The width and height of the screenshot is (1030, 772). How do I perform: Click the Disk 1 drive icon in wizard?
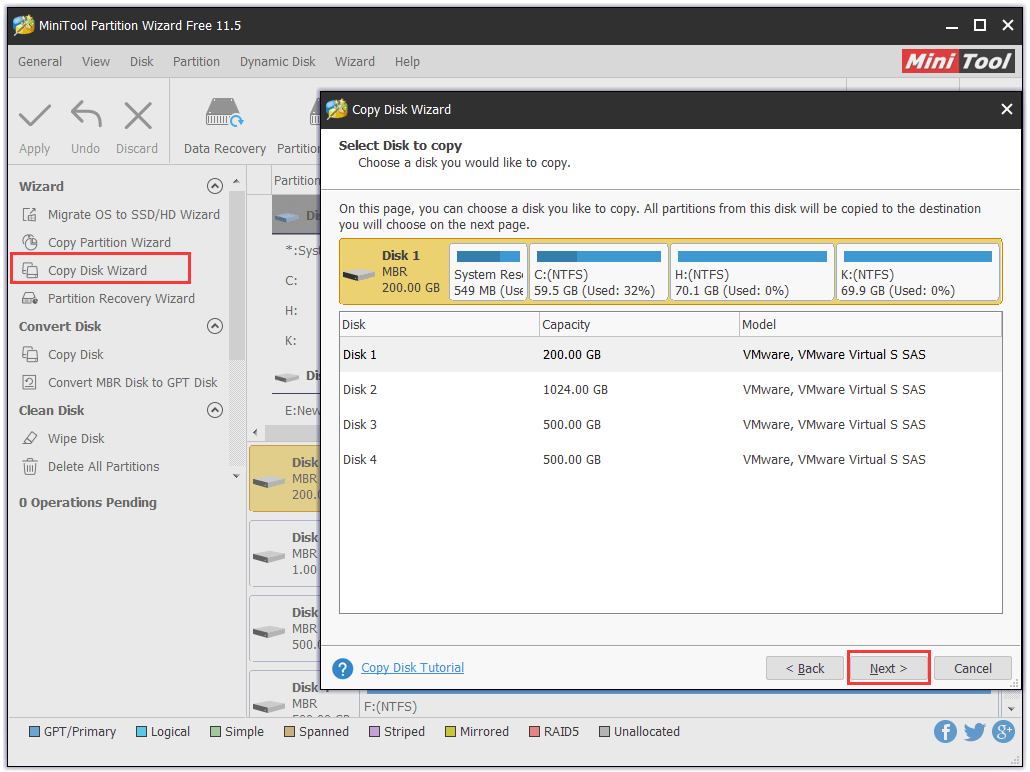coord(359,275)
